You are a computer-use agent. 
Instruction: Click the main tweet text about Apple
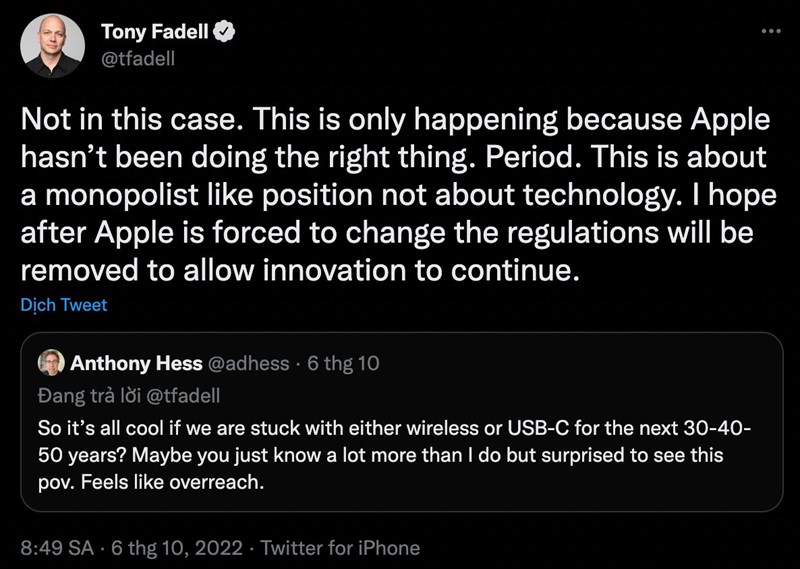point(398,194)
